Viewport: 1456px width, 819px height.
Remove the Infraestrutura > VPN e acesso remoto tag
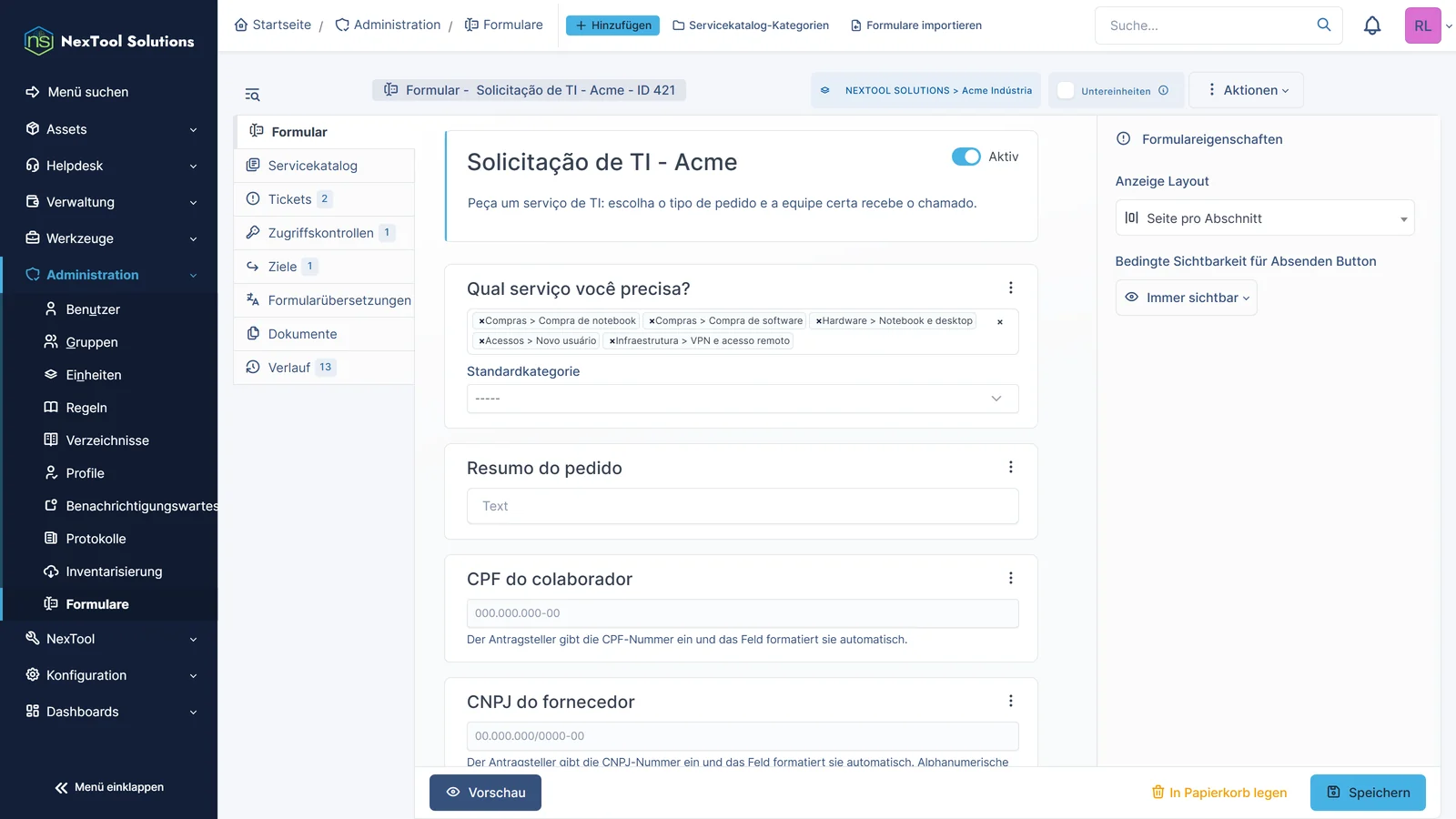click(x=612, y=341)
